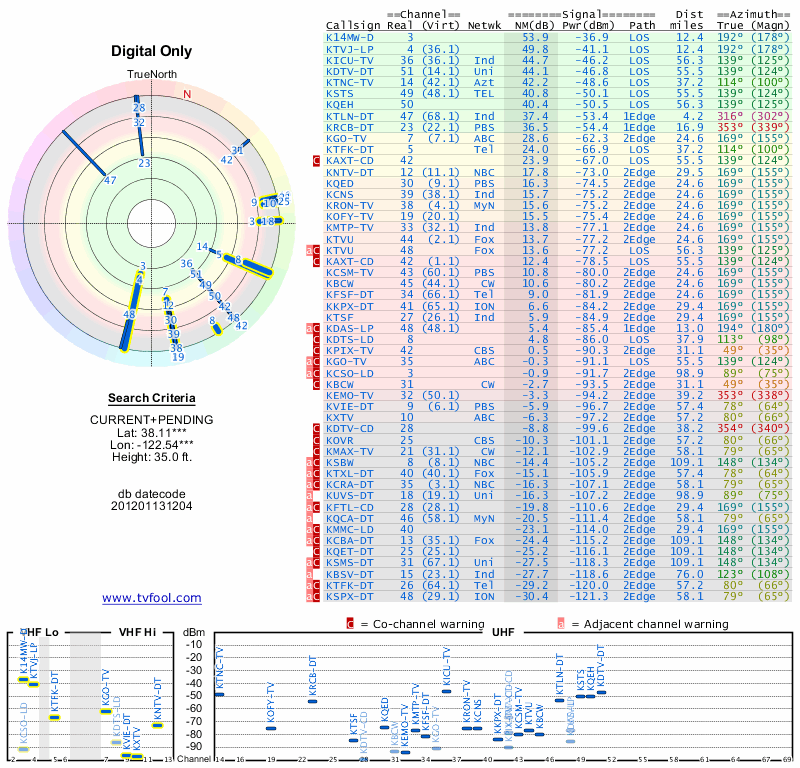Click the KSPX-DT callsign
Screen dimensions: 800x768
click(350, 597)
